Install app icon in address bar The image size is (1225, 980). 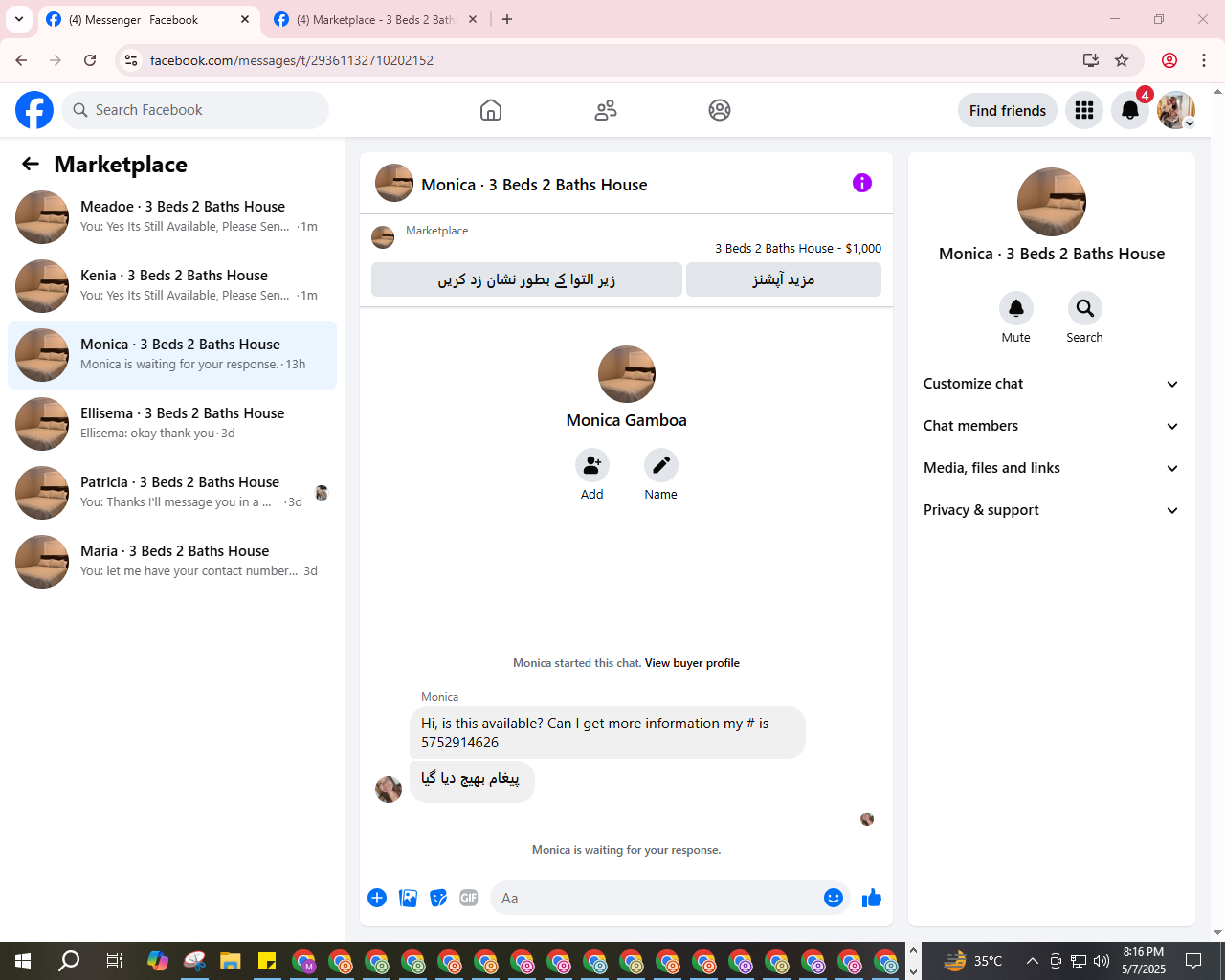(x=1091, y=60)
